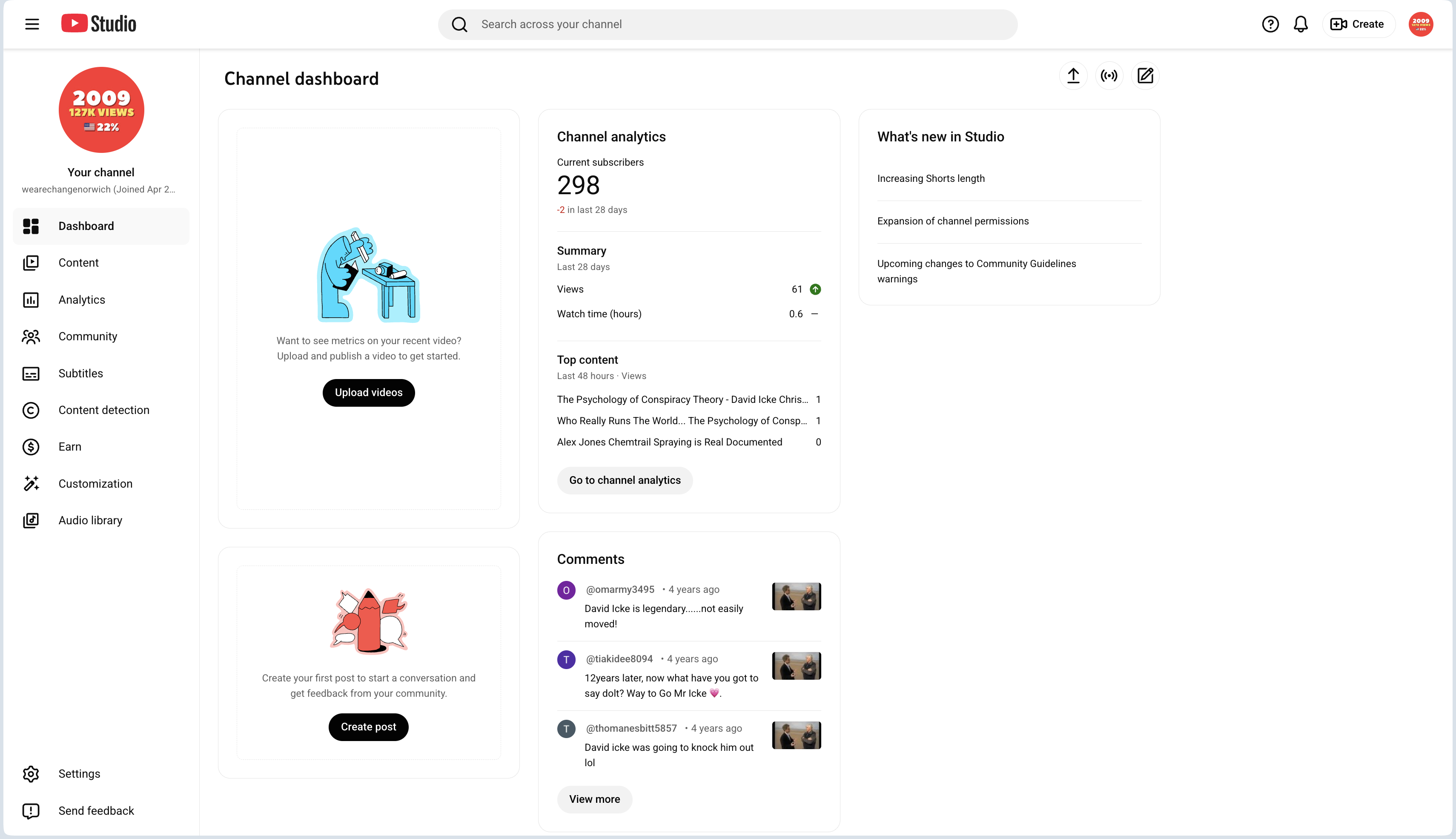
Task: Click the @tiakidee8094 username
Action: (x=619, y=659)
